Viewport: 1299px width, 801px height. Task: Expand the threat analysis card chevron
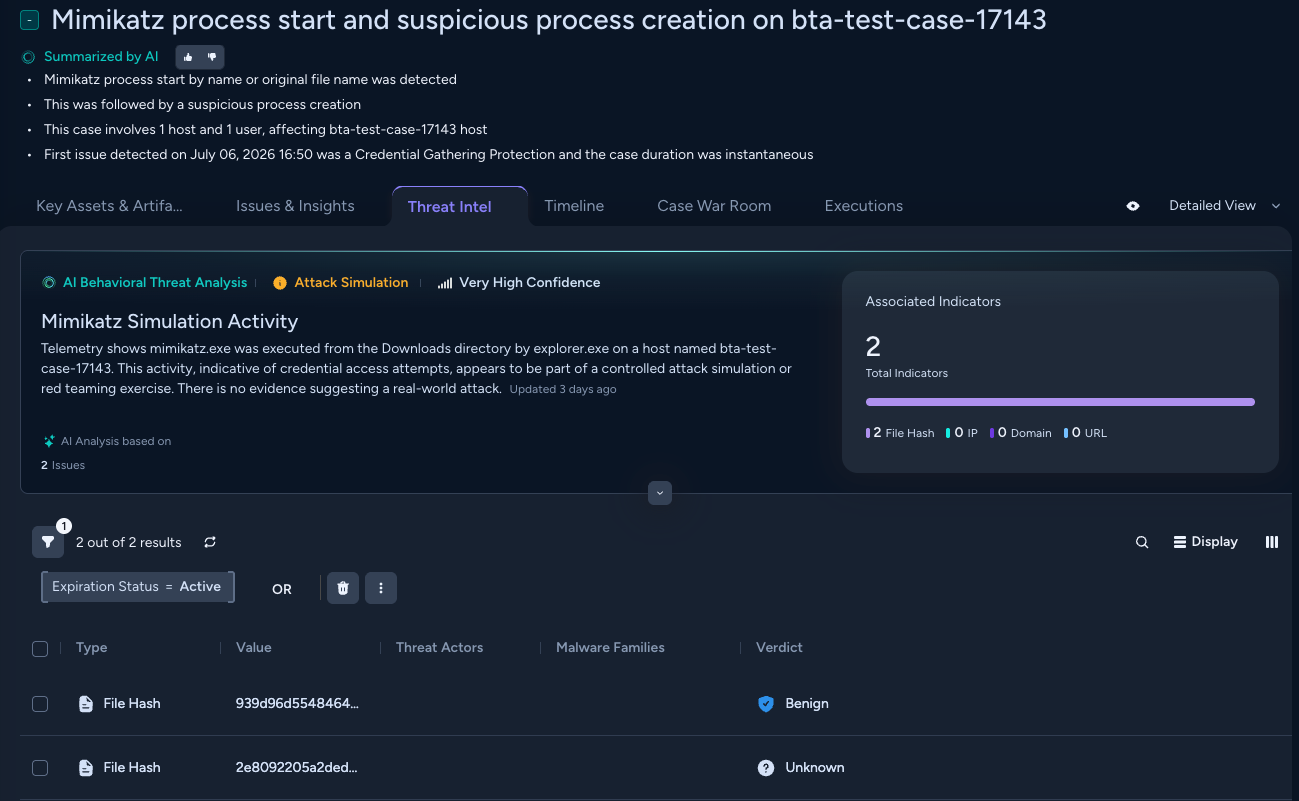(x=660, y=493)
